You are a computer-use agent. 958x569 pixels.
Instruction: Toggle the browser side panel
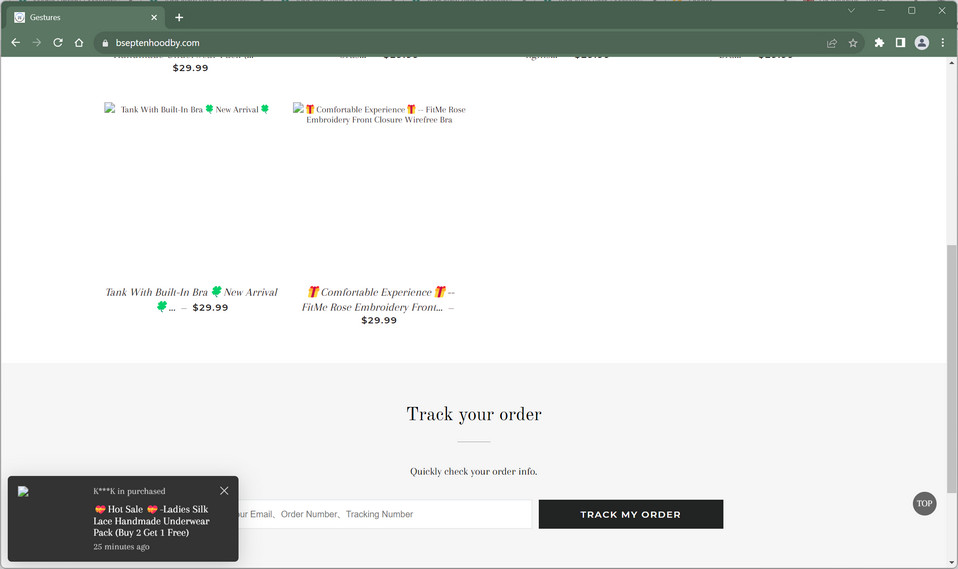(x=900, y=43)
